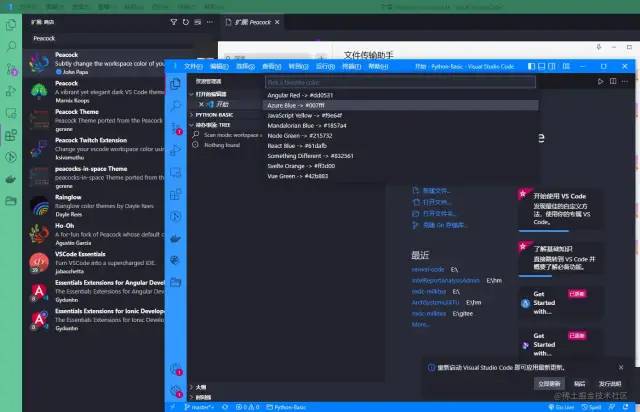Viewport: 640px width, 412px height.
Task: Click the filter extensions funnel icon
Action: point(173,22)
